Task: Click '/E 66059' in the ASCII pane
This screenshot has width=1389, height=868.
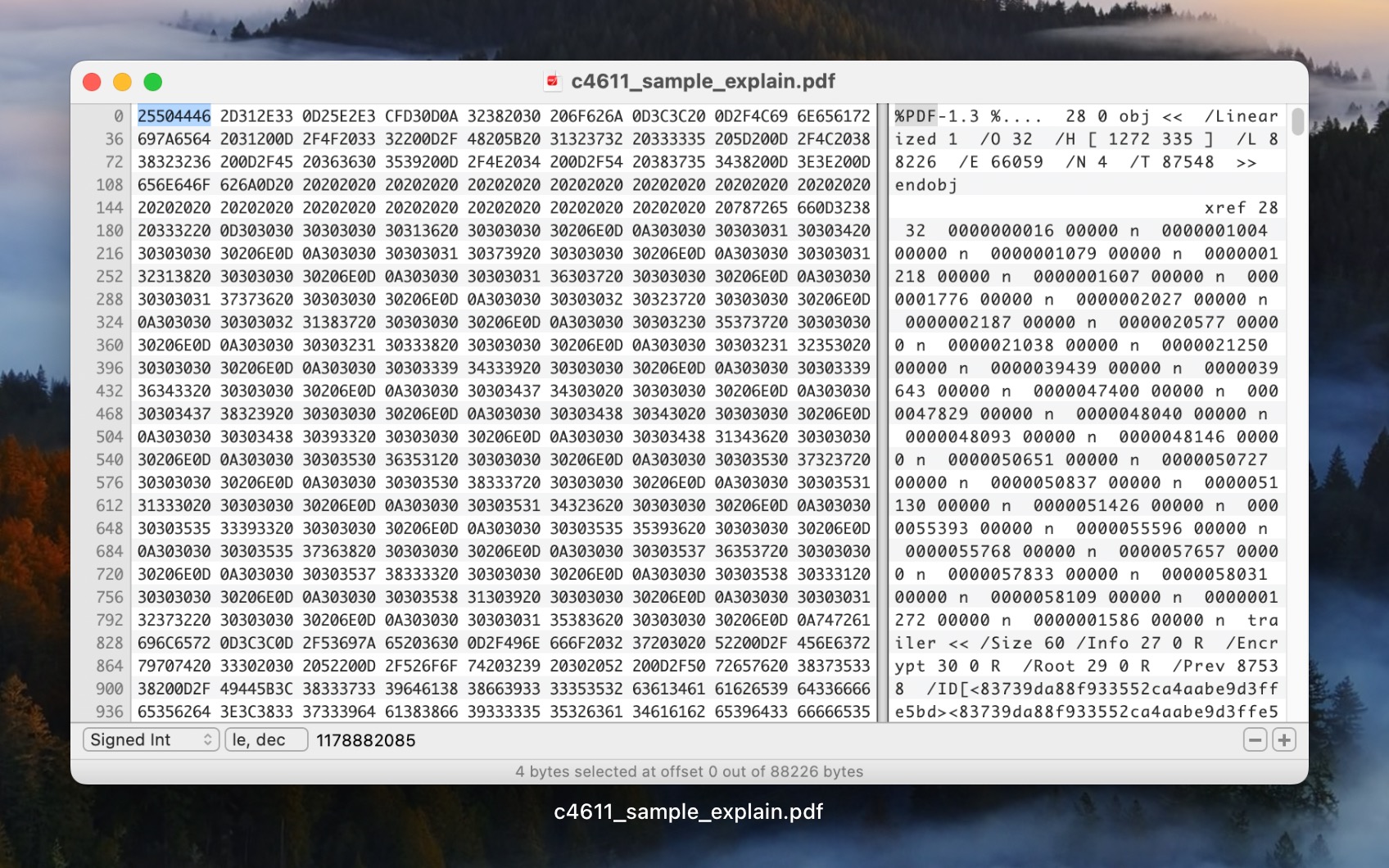Action: pyautogui.click(x=1001, y=162)
